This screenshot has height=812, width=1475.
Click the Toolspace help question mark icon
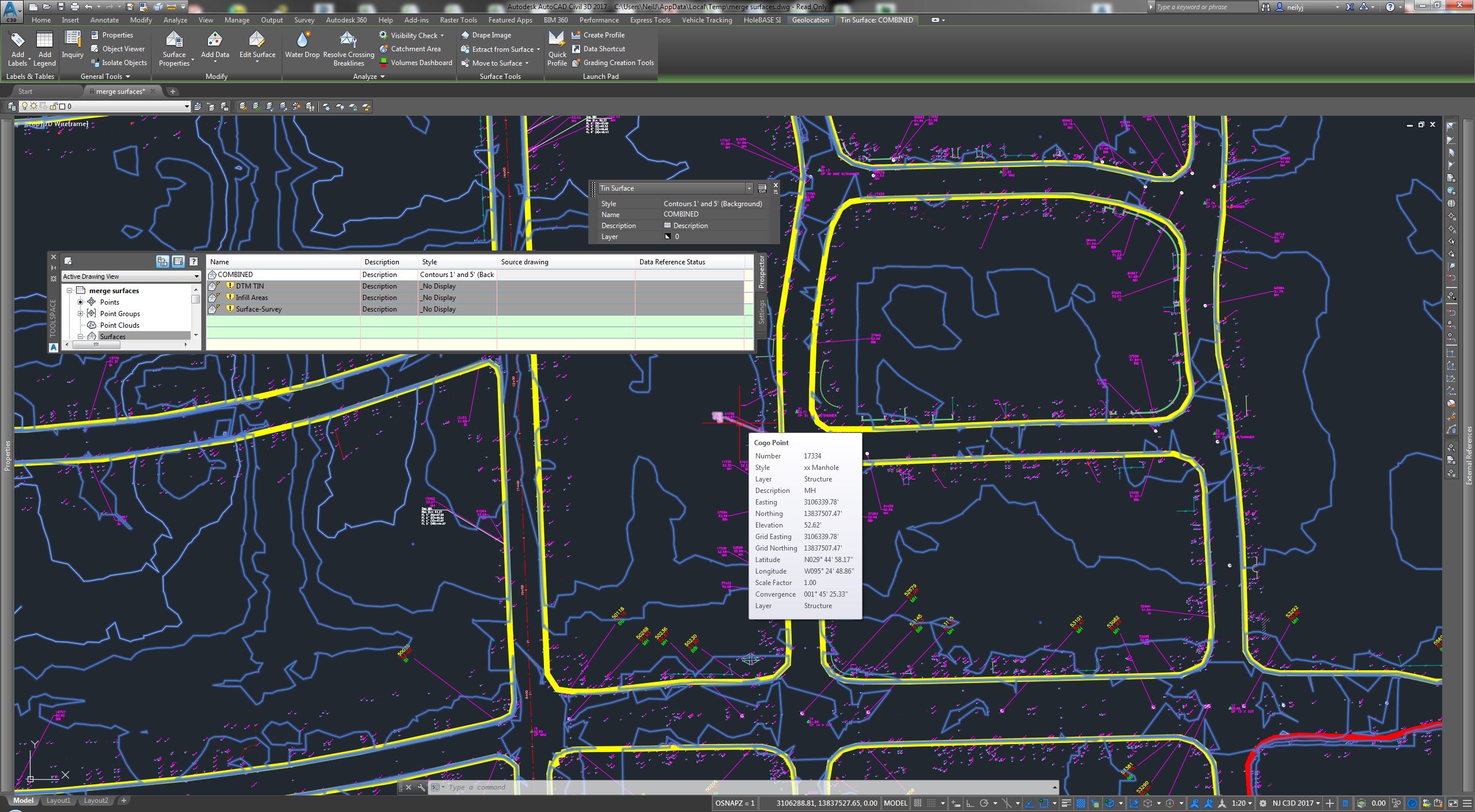point(194,261)
